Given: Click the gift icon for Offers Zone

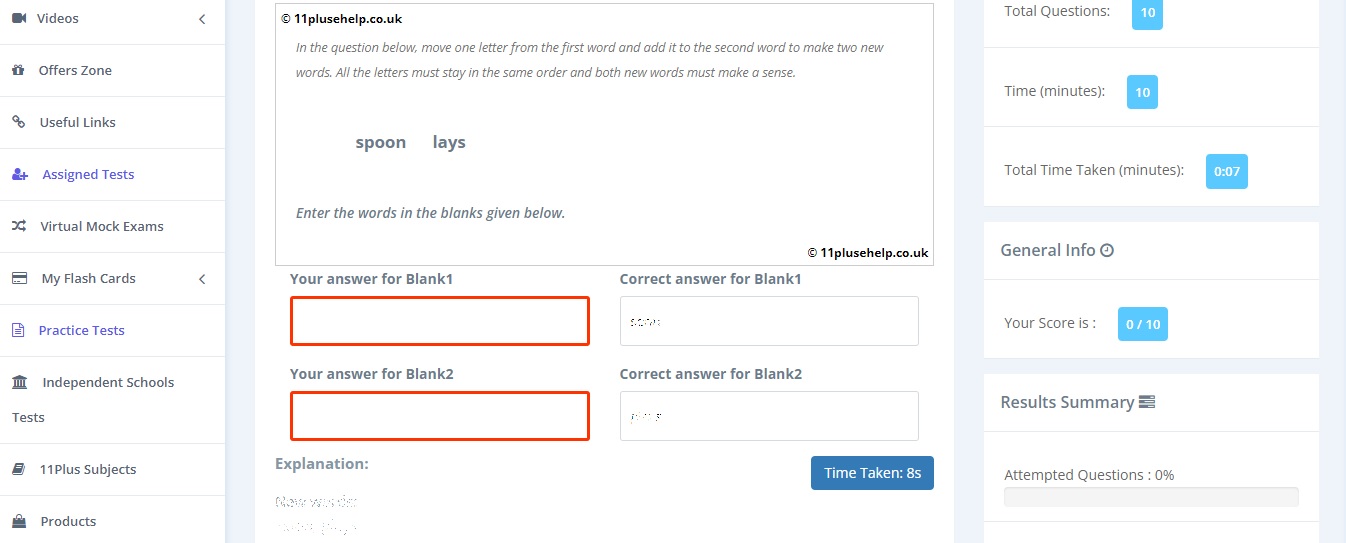Looking at the screenshot, I should coord(18,70).
